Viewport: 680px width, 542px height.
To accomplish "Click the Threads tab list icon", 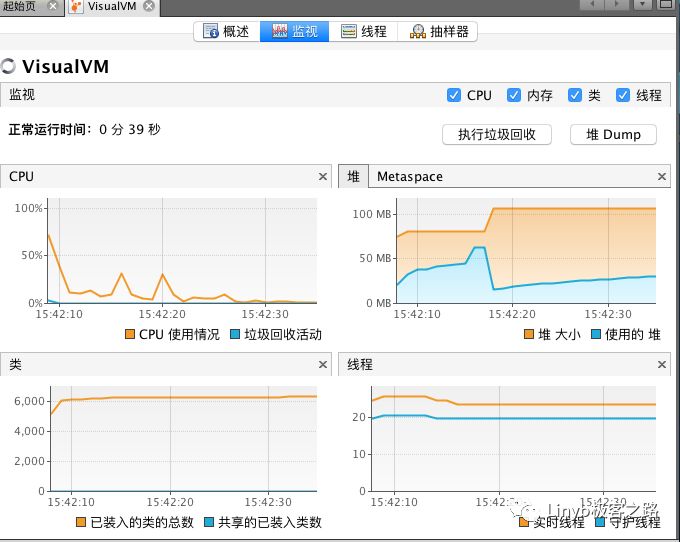I will 349,31.
